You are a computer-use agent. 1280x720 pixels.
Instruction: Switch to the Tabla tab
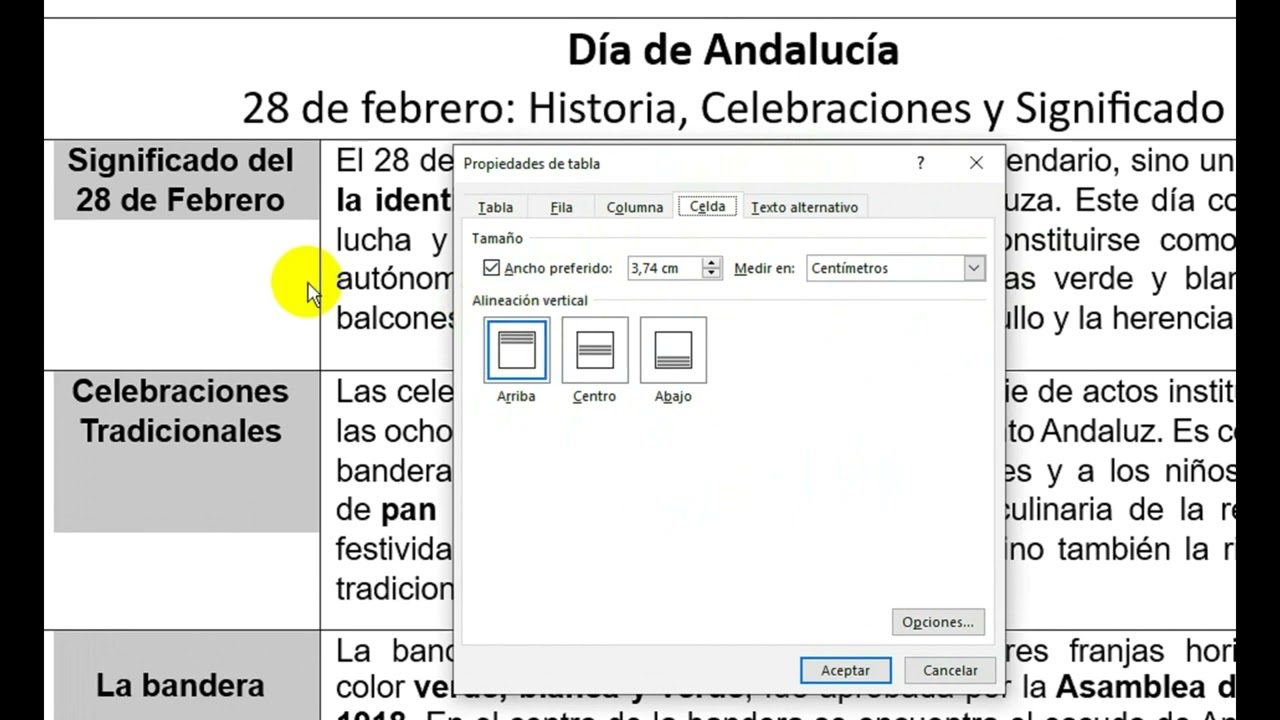point(495,207)
